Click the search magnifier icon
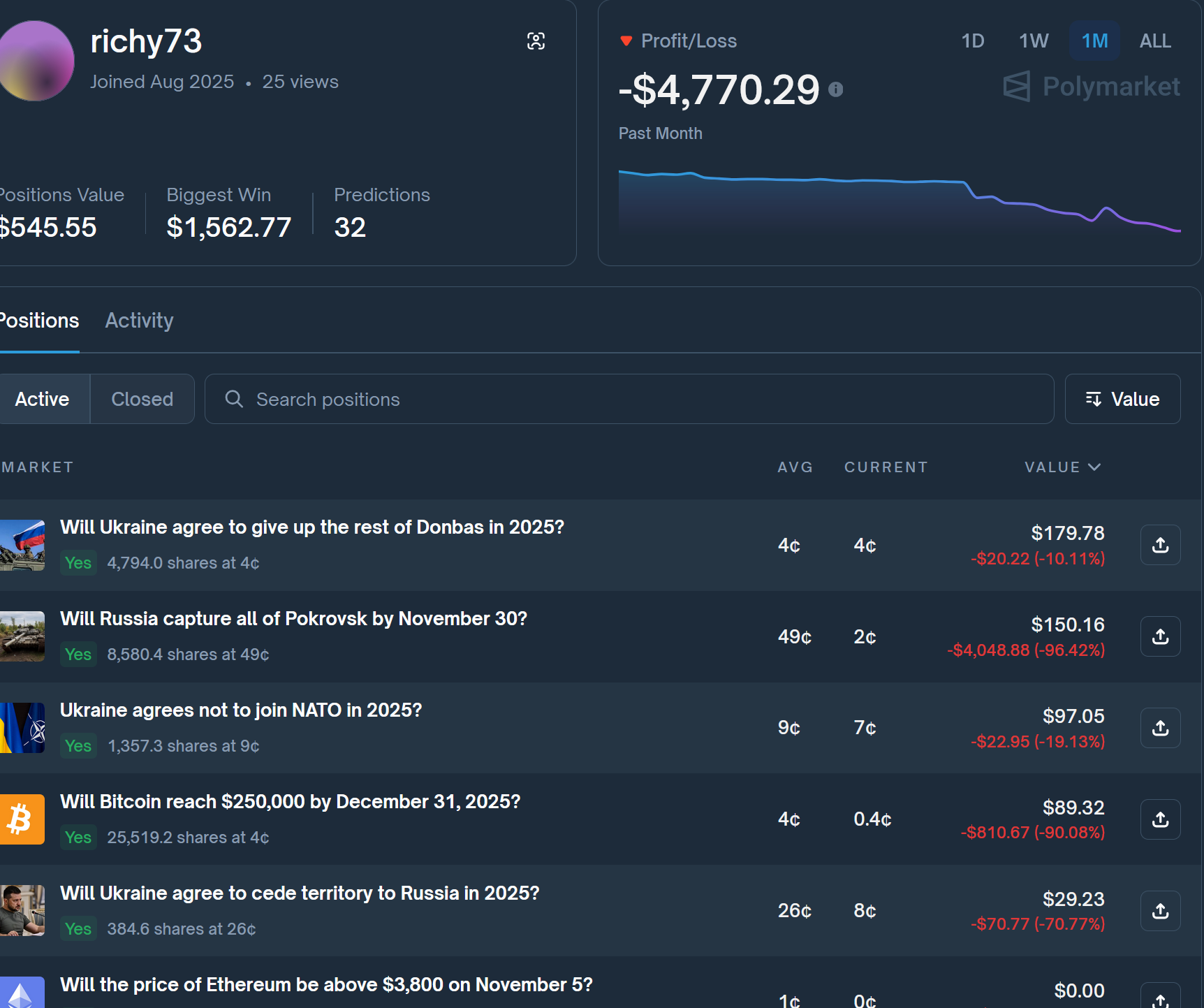The height and width of the screenshot is (1008, 1204). (234, 399)
